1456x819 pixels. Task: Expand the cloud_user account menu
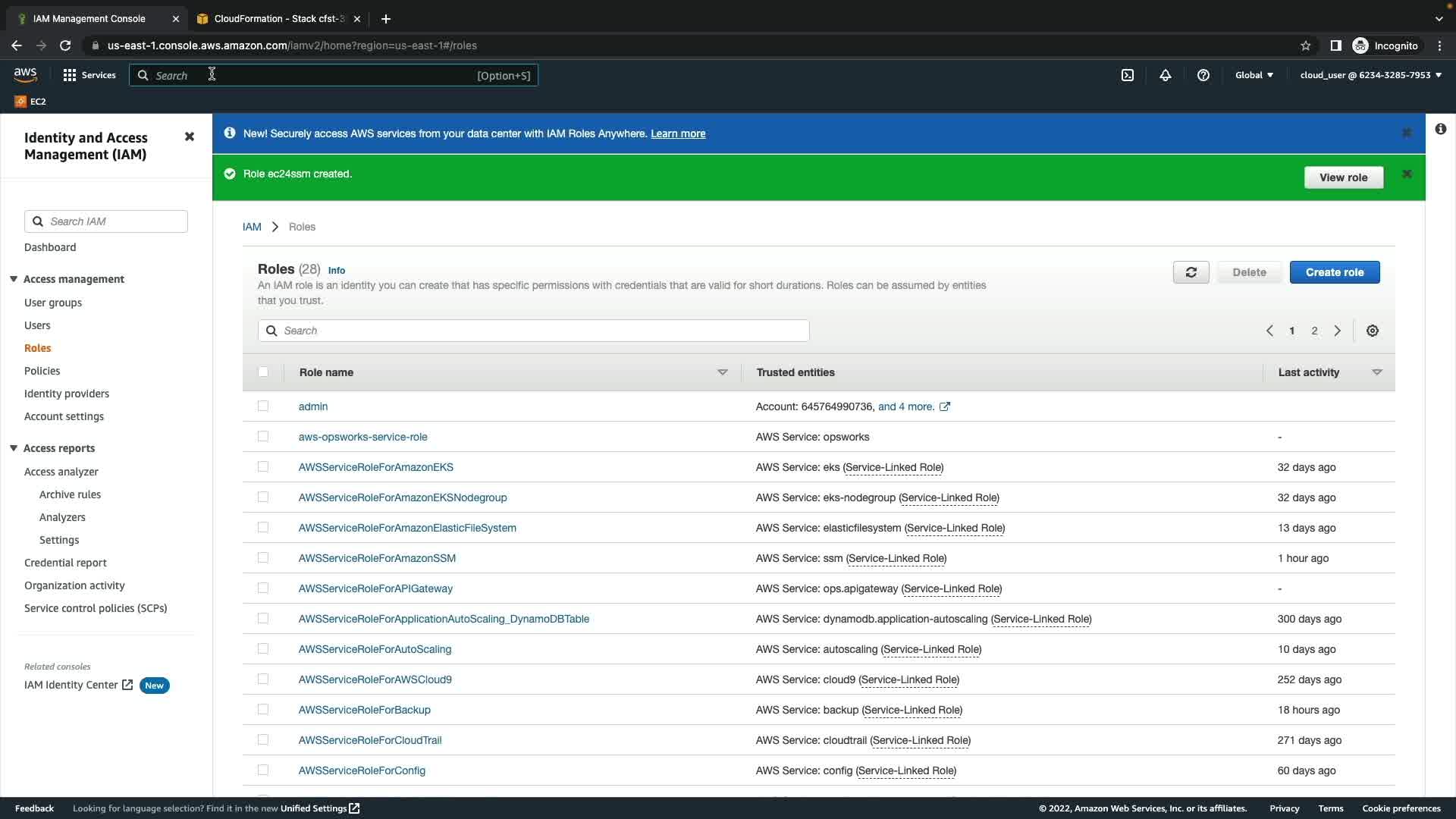pyautogui.click(x=1370, y=75)
